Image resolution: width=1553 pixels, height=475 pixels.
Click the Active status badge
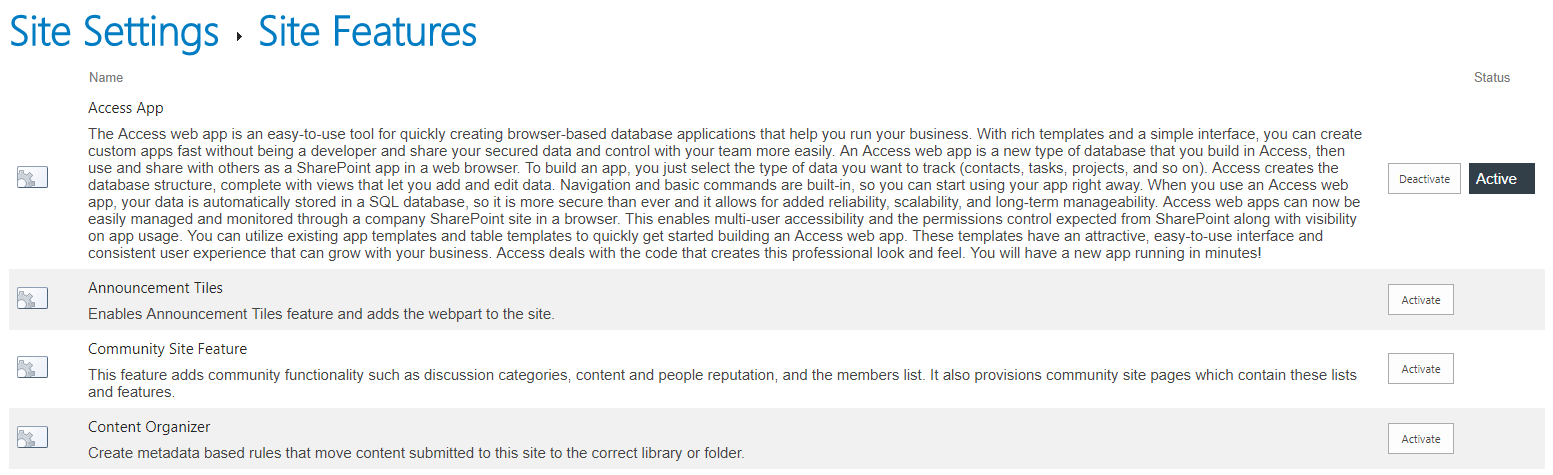[x=1501, y=179]
